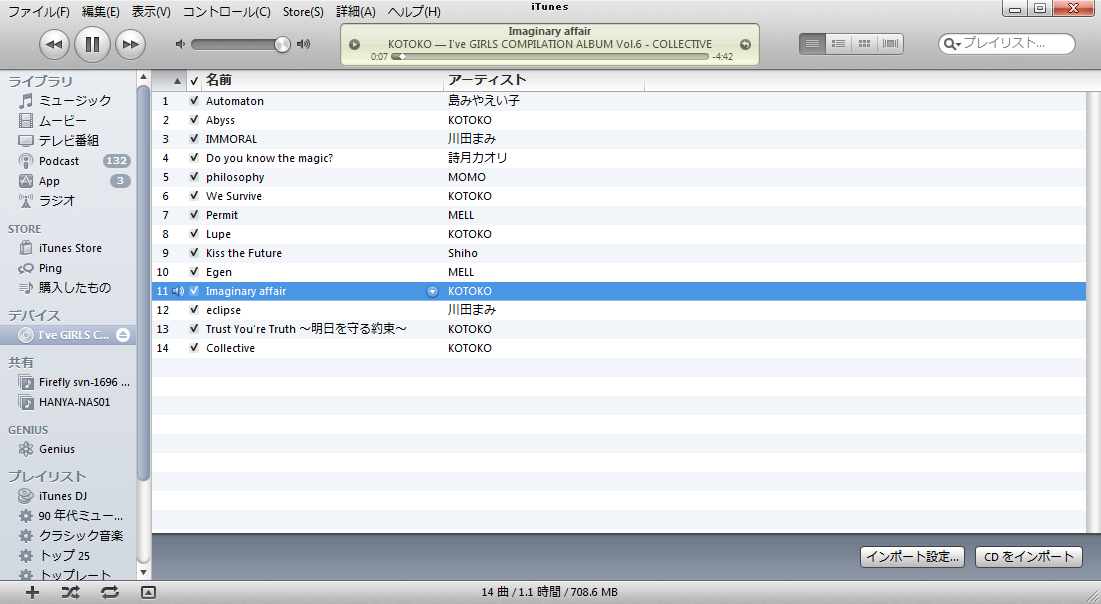Uncheck Do you know the magic? checkbox
This screenshot has width=1101, height=604.
coord(194,157)
